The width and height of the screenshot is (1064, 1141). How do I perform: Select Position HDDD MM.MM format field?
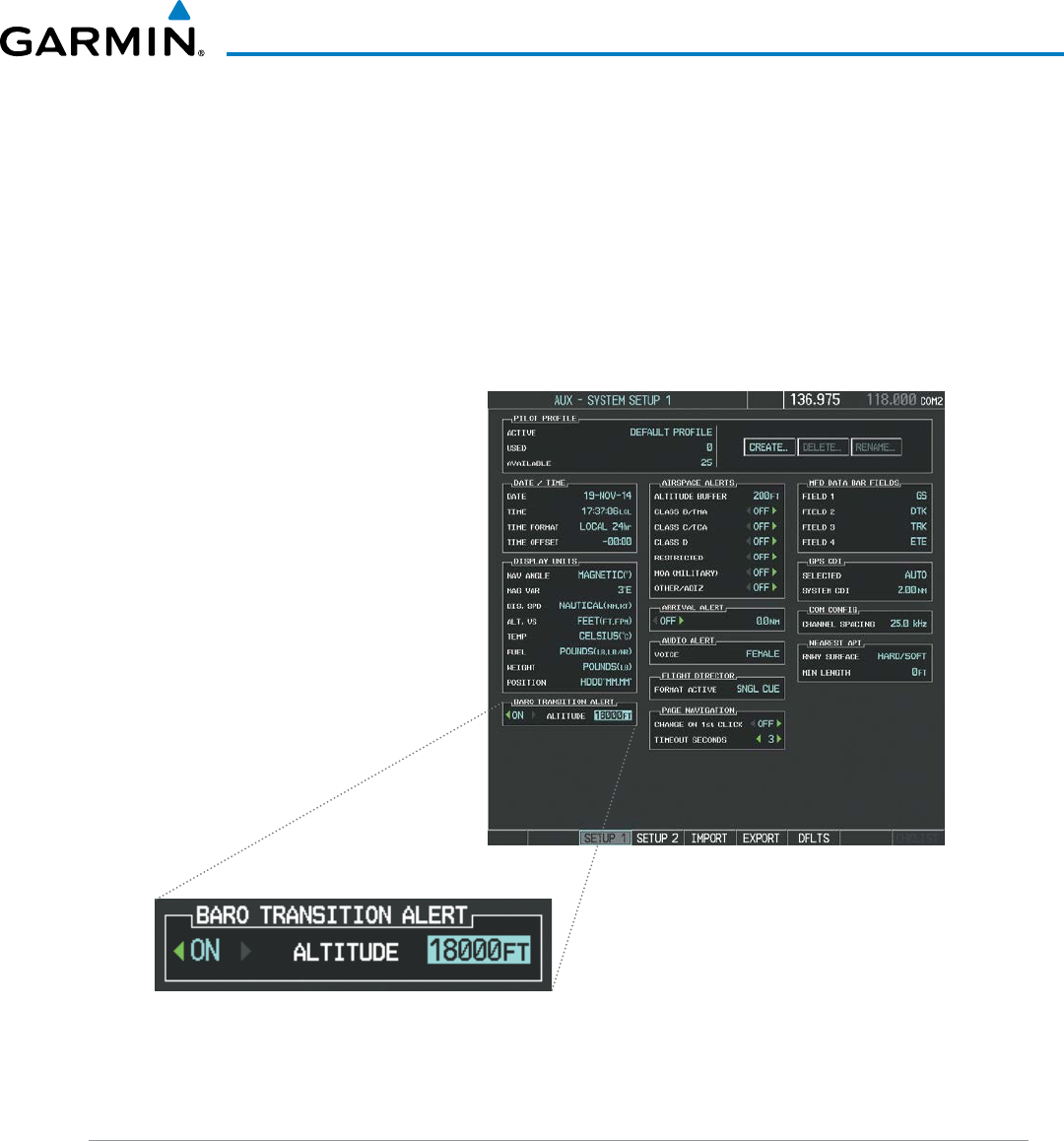click(x=606, y=683)
